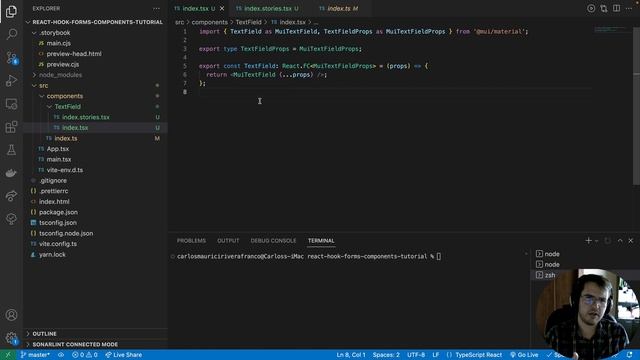
Task: Open the Accounts icon
Action: 11,315
